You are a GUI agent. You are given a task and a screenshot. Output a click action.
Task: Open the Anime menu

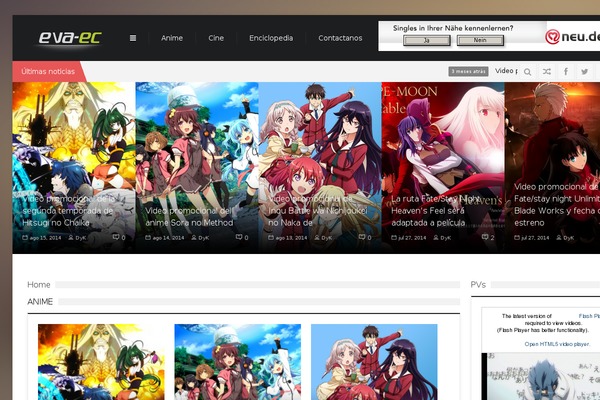click(172, 38)
